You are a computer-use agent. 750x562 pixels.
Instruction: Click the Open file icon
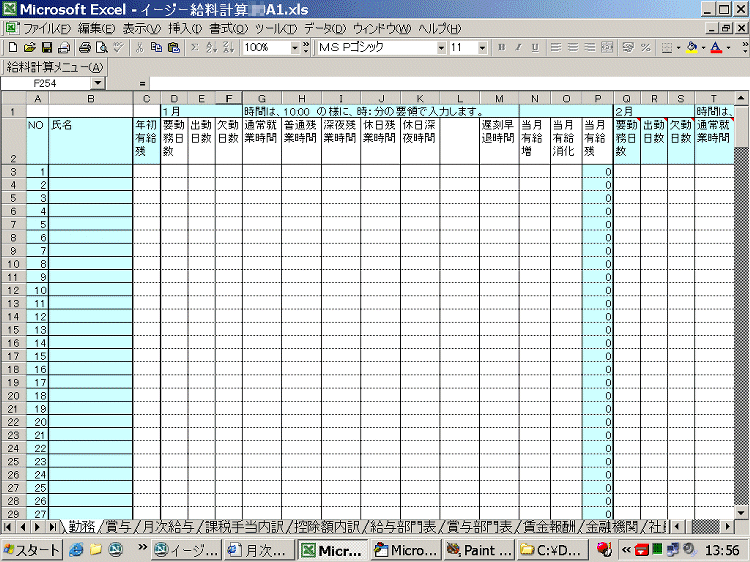point(29,47)
